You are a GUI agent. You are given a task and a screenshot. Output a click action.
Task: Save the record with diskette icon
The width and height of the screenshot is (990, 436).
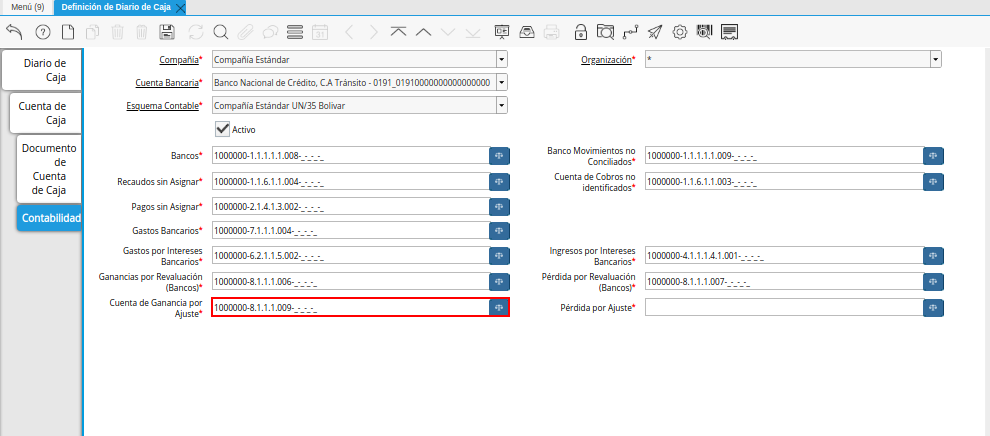click(x=167, y=32)
